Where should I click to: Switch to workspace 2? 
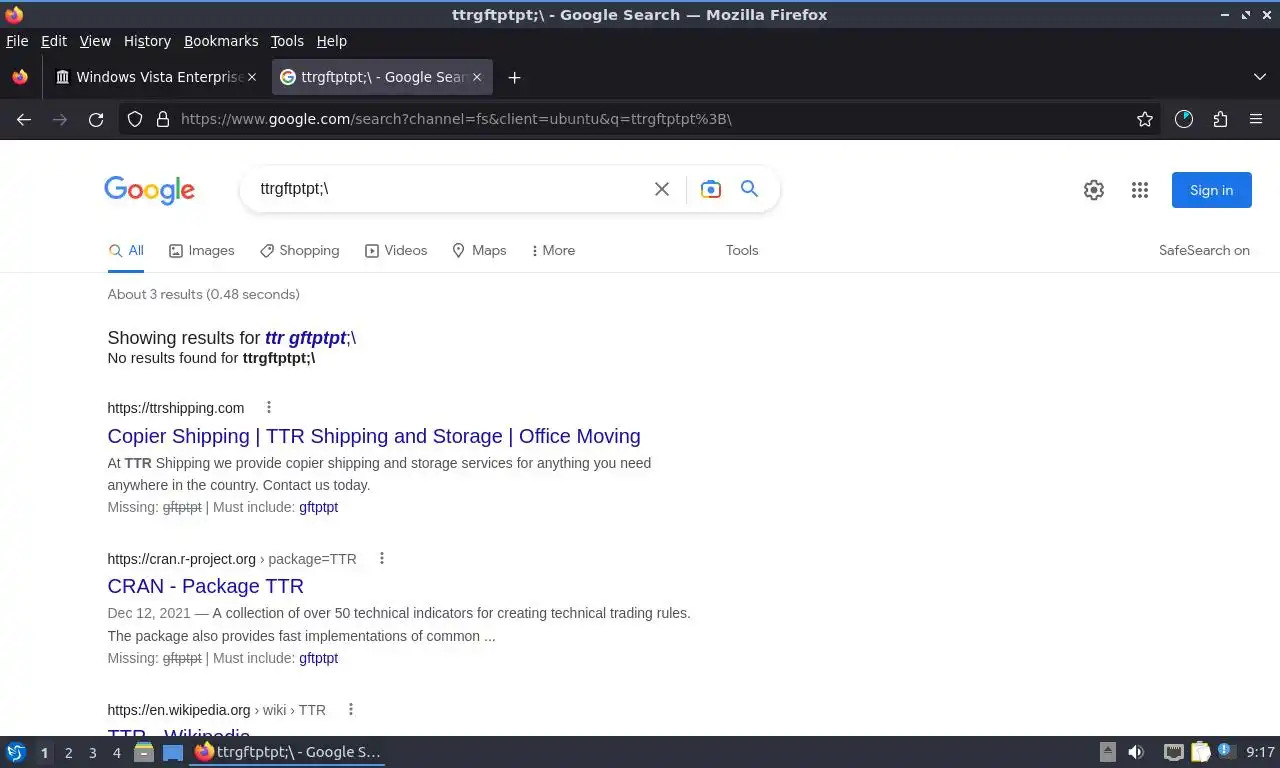[x=68, y=752]
